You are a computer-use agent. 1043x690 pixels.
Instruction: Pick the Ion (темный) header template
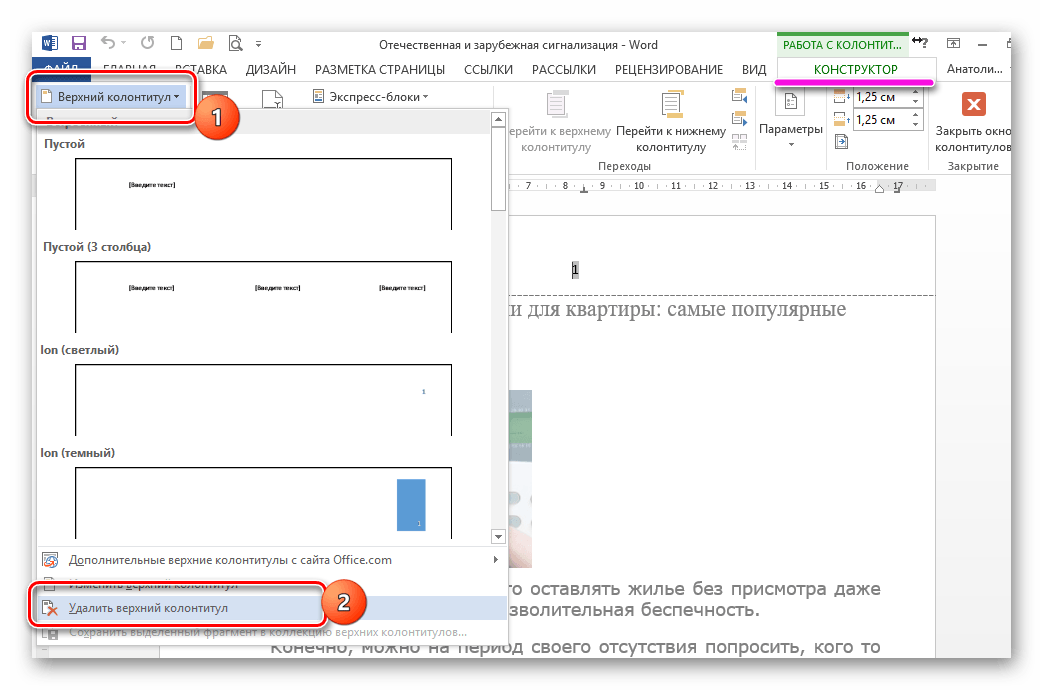(263, 502)
